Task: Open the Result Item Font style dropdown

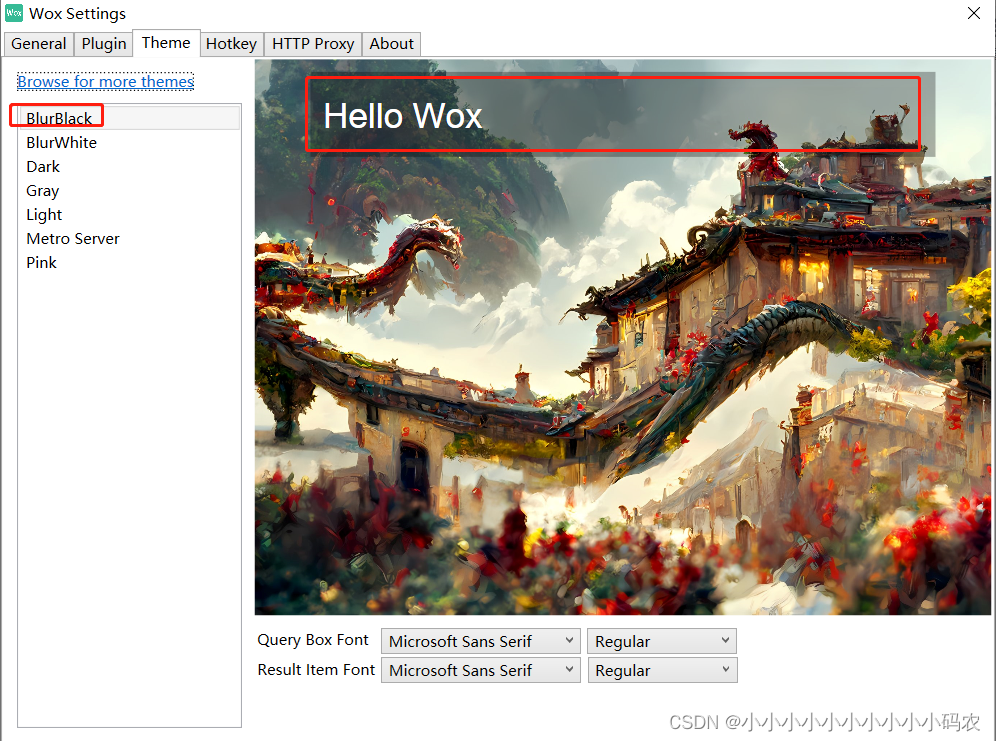Action: [x=662, y=671]
